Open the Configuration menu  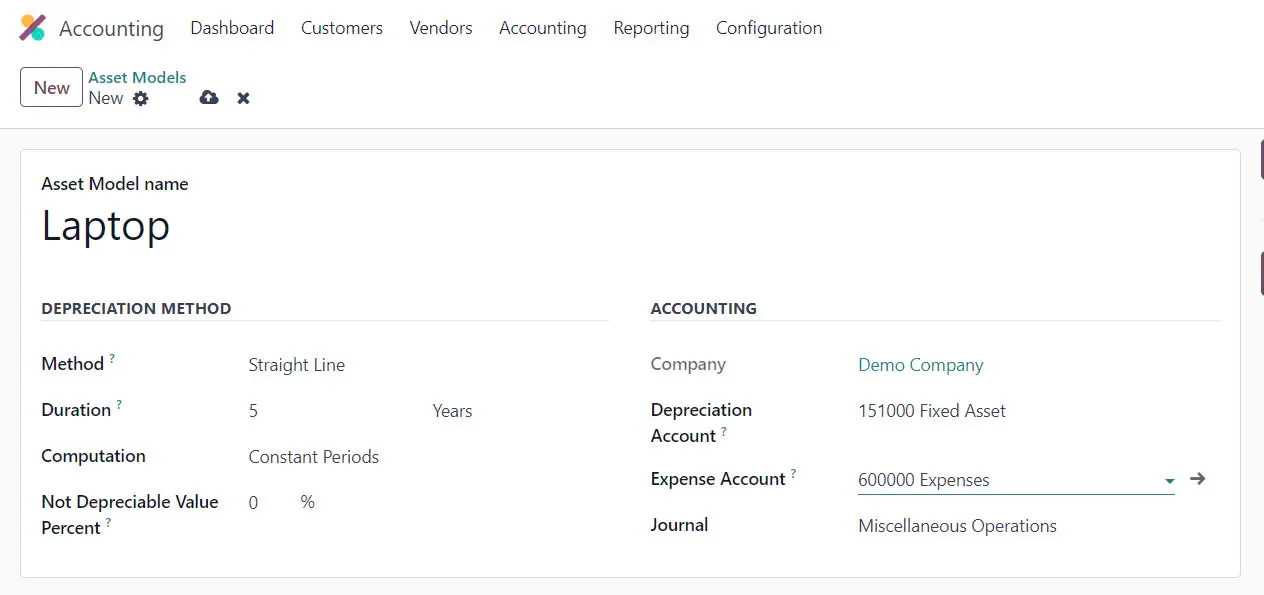(x=768, y=28)
